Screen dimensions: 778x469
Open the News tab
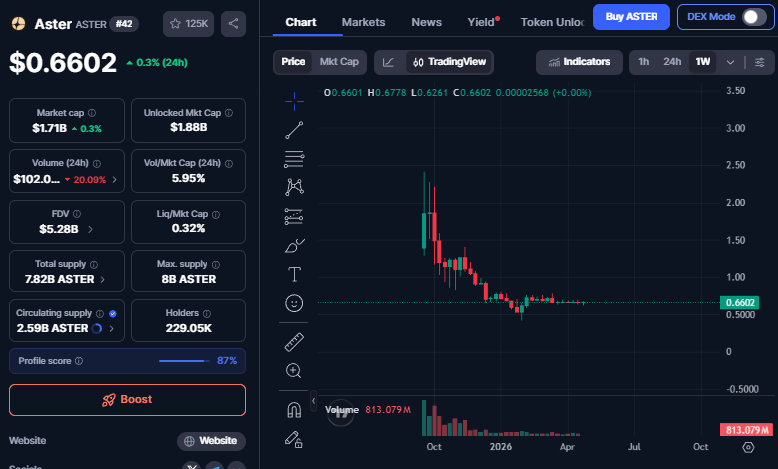coord(426,22)
